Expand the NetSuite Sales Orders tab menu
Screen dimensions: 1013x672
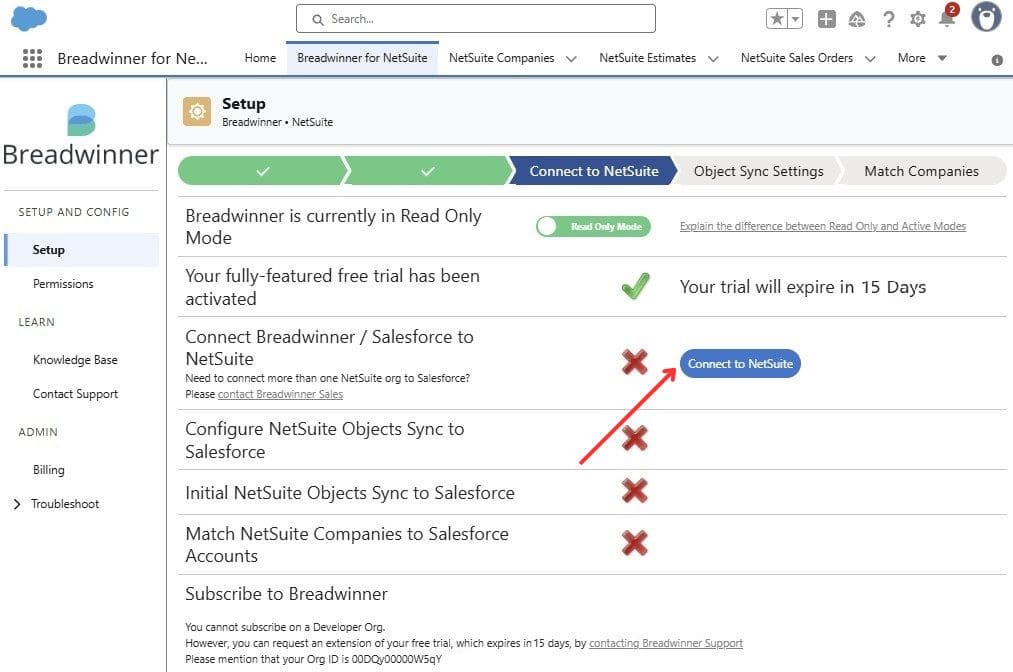pyautogui.click(x=870, y=59)
